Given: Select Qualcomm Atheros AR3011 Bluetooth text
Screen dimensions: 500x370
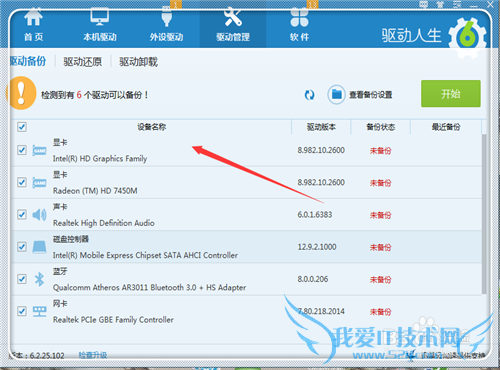Looking at the screenshot, I should click(x=149, y=287).
